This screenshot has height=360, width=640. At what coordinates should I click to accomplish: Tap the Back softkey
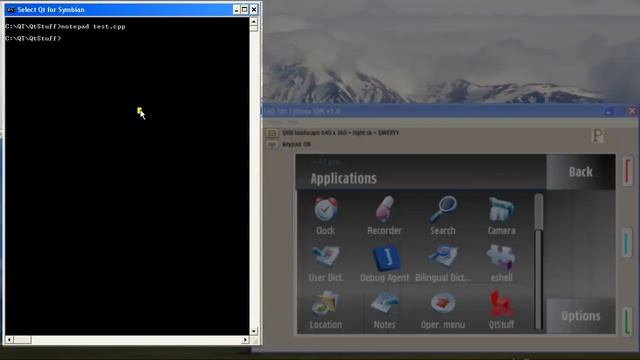[581, 172]
